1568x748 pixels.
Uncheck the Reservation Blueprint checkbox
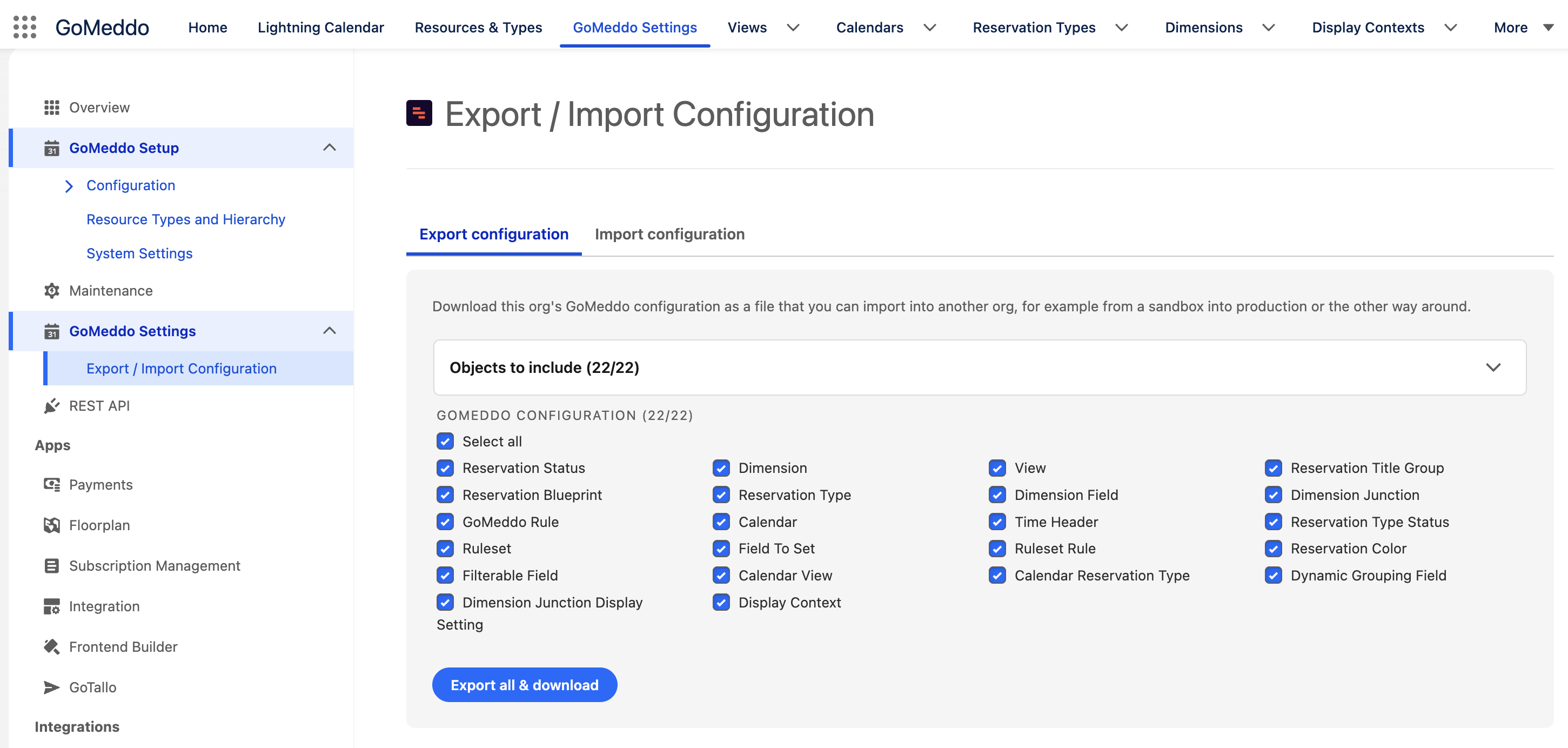tap(445, 495)
